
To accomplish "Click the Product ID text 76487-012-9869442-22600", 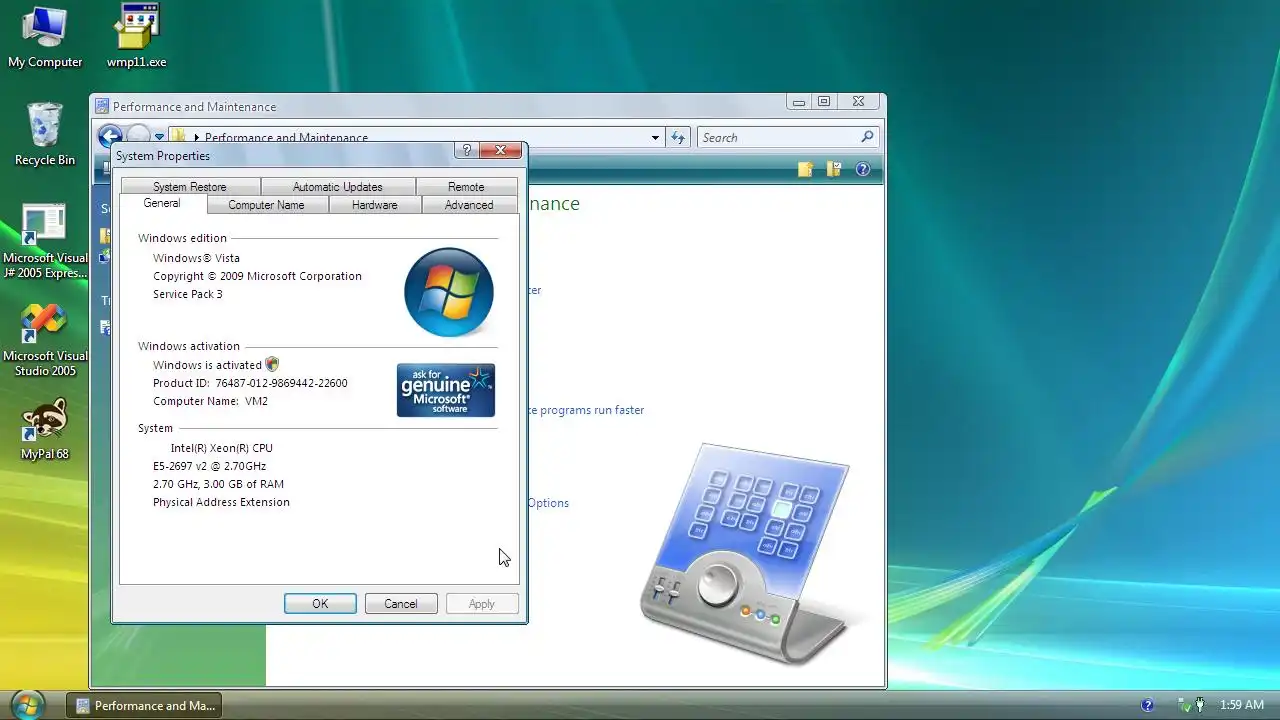I will [250, 383].
